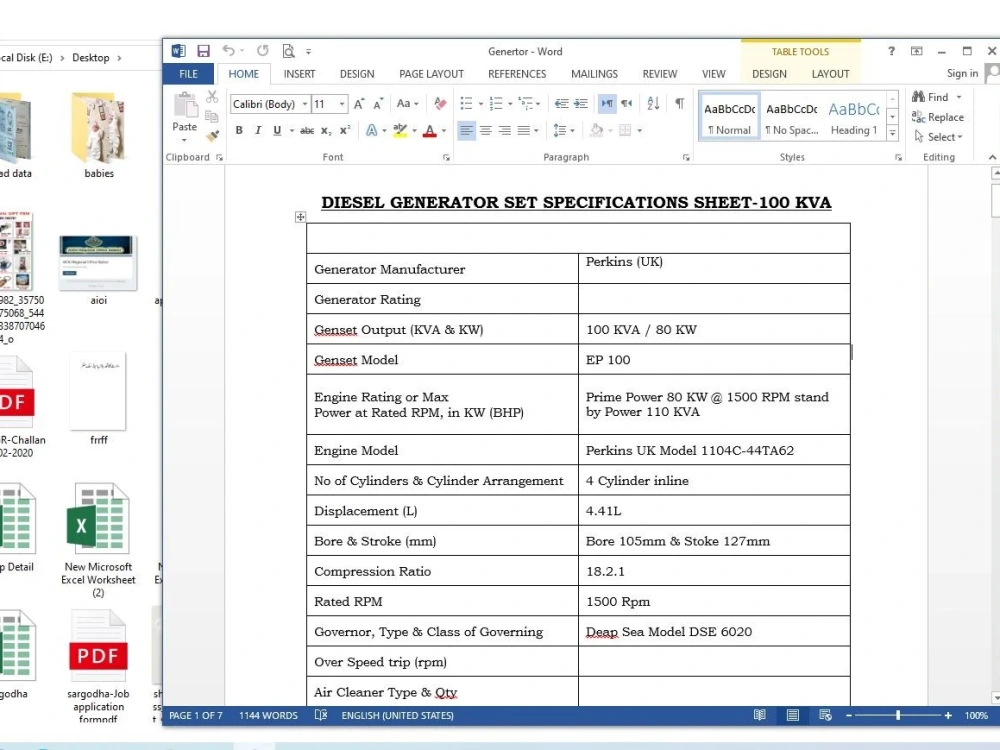Expand the bullets list dropdown

click(481, 104)
